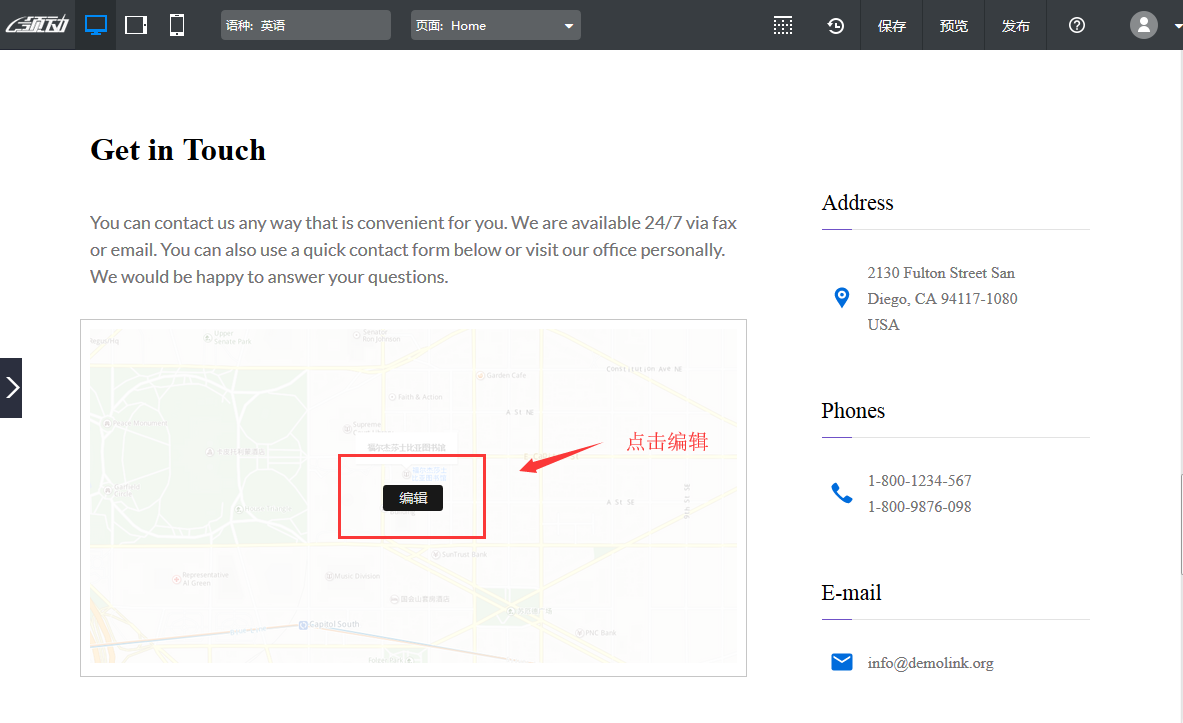The image size is (1183, 723).
Task: Click the 编辑 button on the map
Action: click(412, 498)
